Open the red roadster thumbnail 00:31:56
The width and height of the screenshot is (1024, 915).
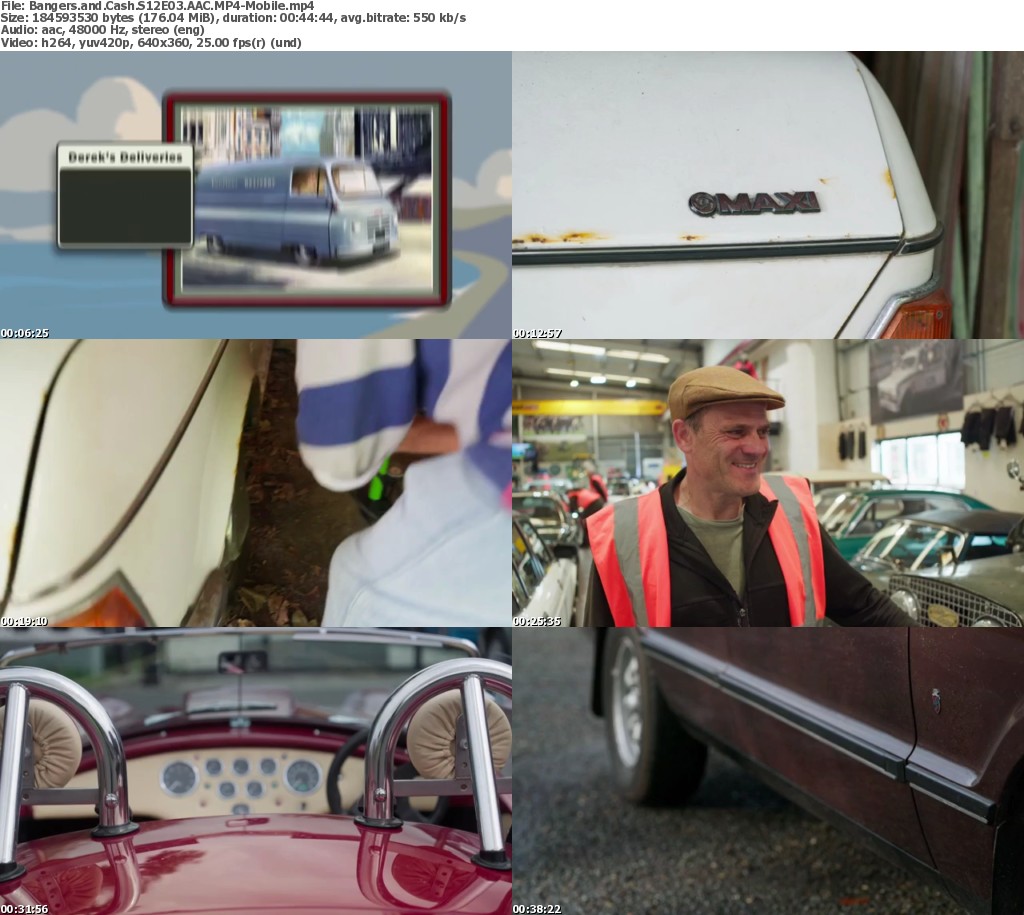tap(255, 771)
